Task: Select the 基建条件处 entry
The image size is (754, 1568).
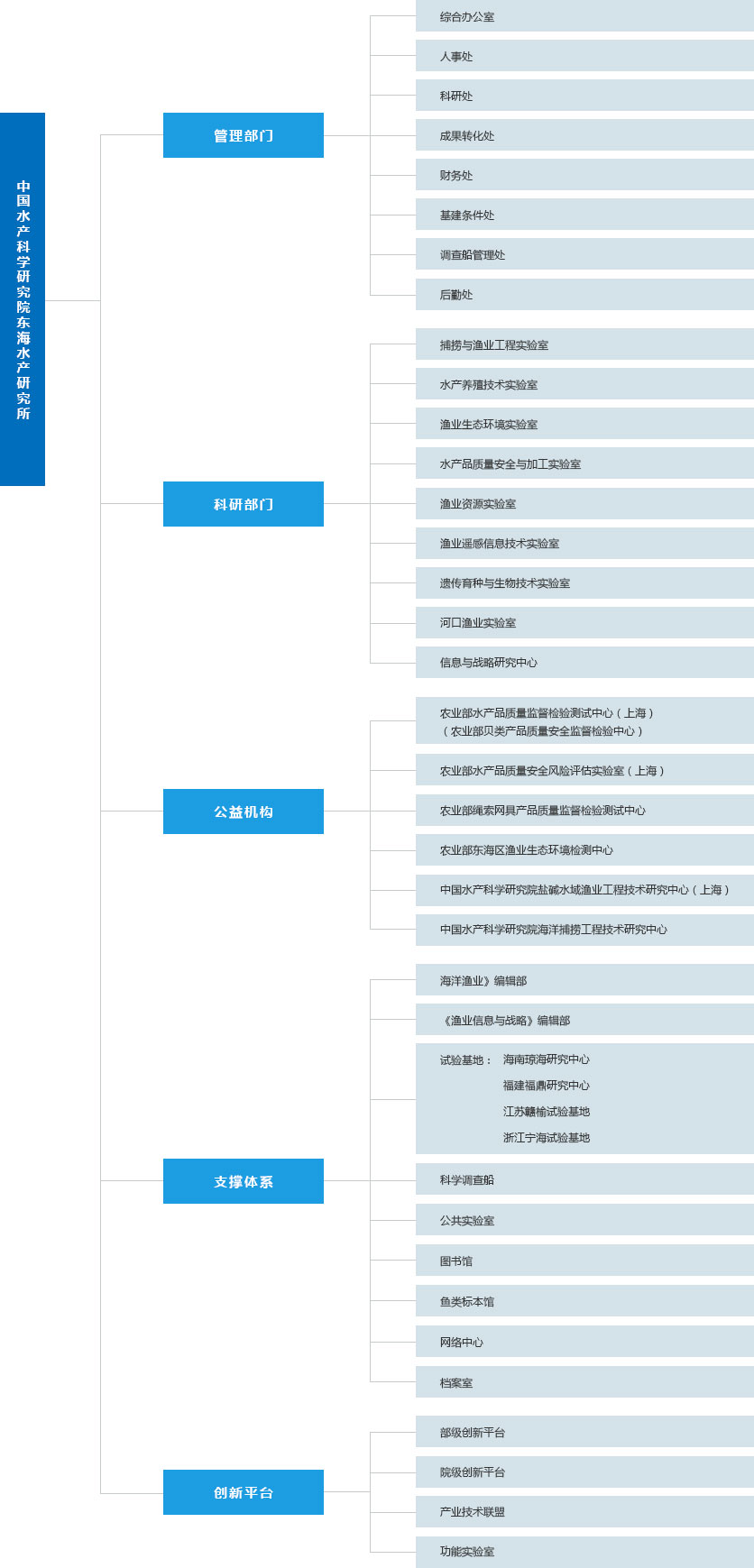Action: pyautogui.click(x=584, y=215)
